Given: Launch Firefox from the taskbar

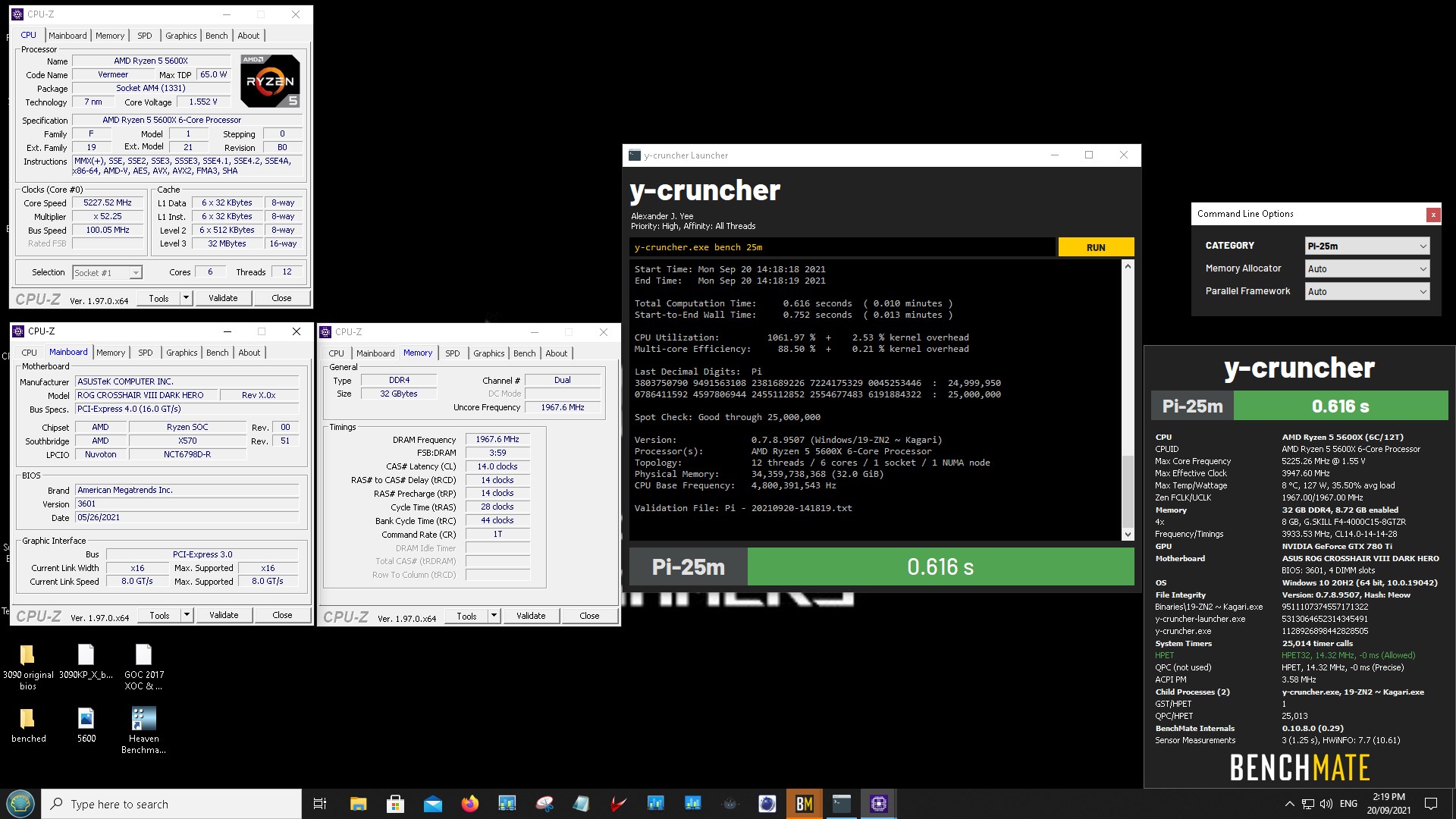Looking at the screenshot, I should (x=470, y=804).
